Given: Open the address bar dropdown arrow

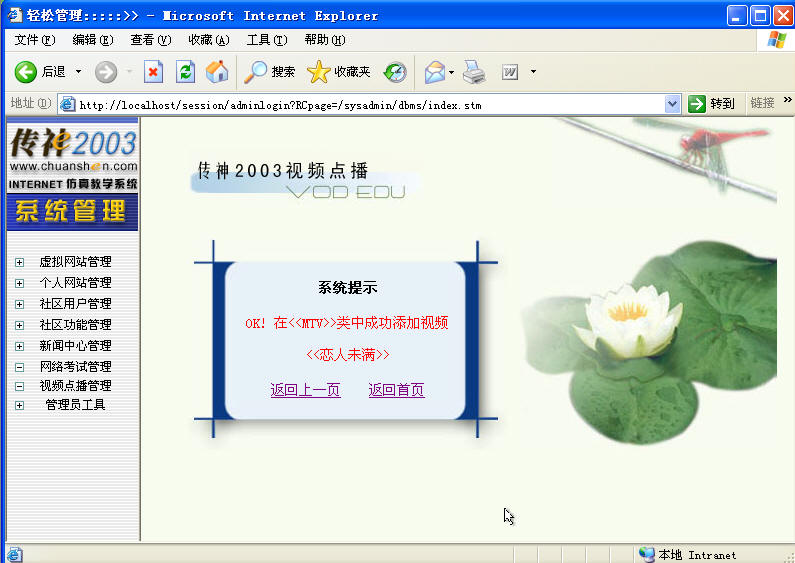Looking at the screenshot, I should tap(672, 104).
